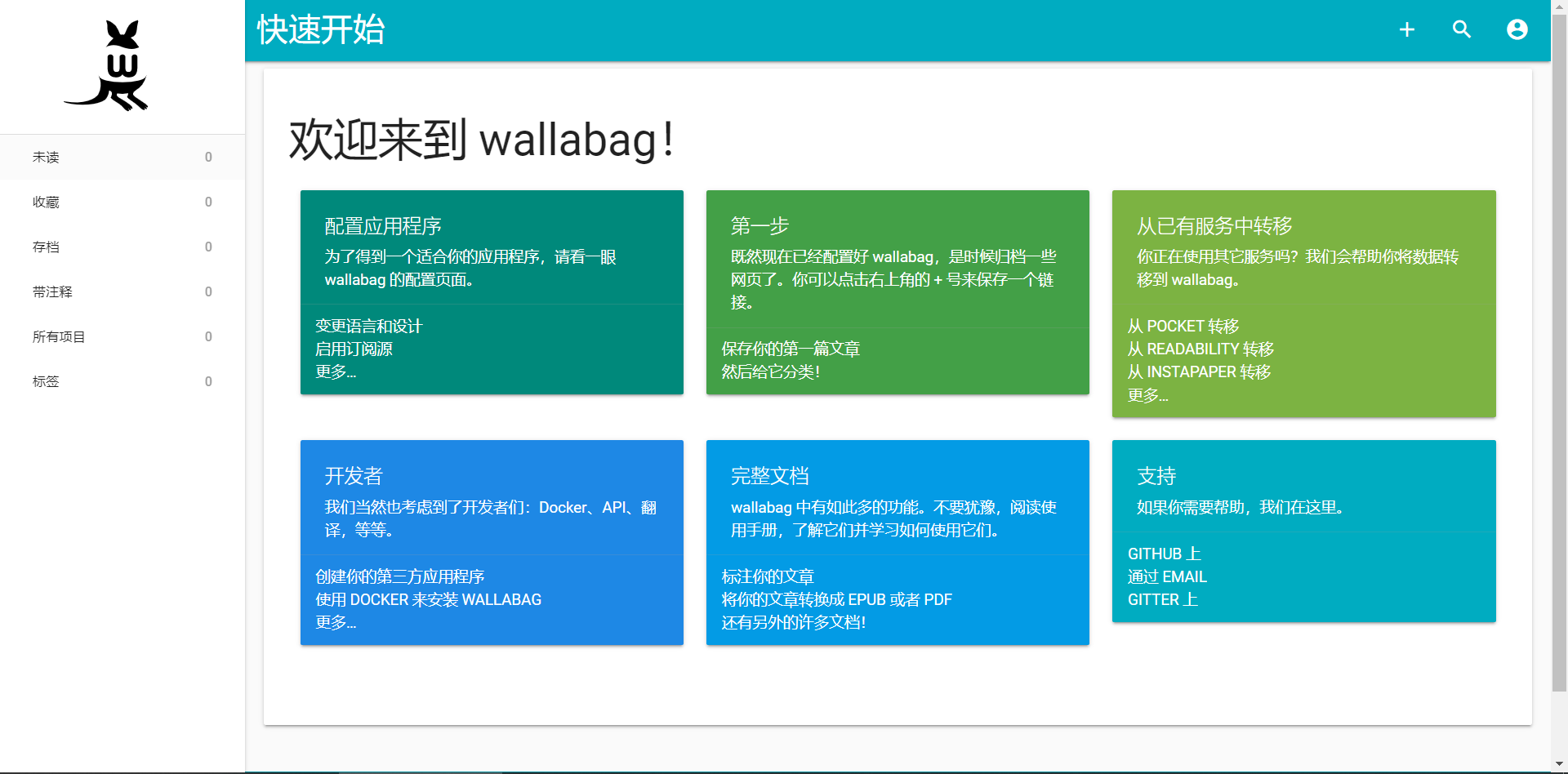Click the 完整文档 card title
The image size is (1568, 774).
(769, 476)
